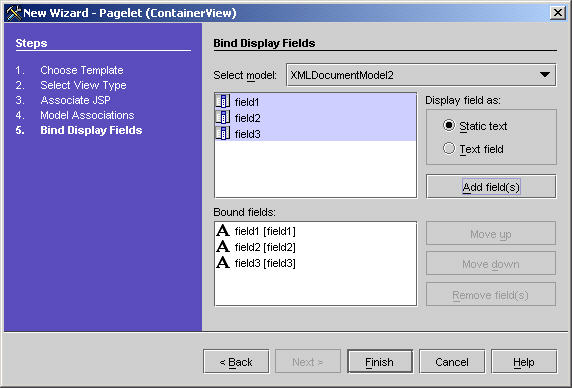The height and width of the screenshot is (388, 572).
Task: Click the Add field(s) button
Action: click(x=491, y=187)
